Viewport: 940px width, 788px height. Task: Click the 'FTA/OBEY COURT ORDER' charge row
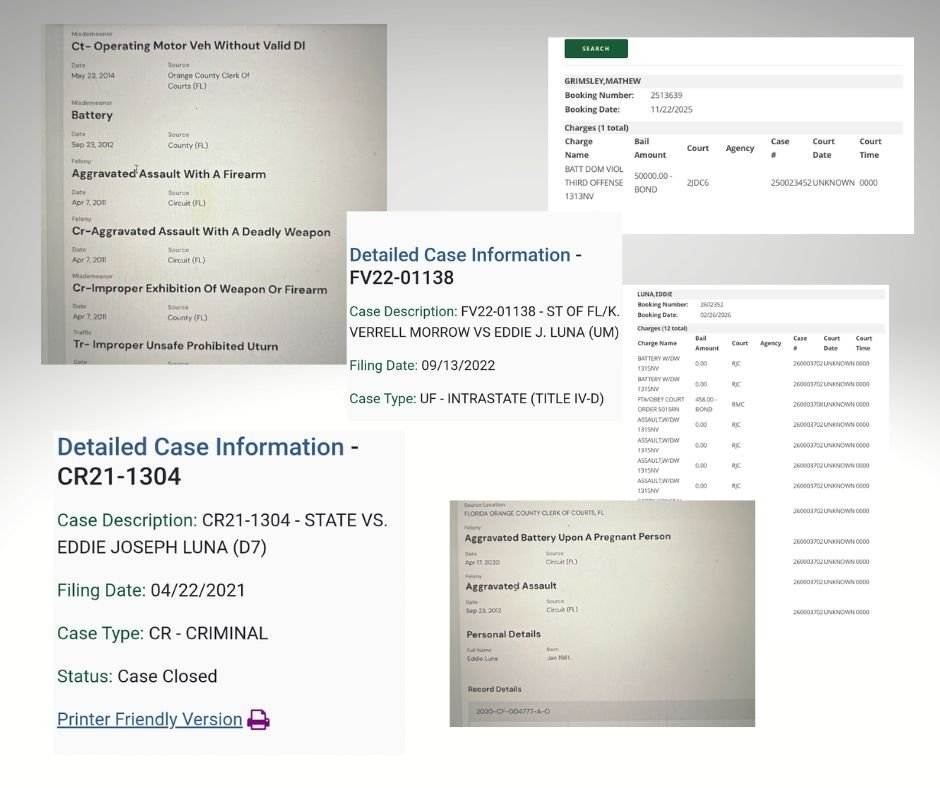click(661, 404)
